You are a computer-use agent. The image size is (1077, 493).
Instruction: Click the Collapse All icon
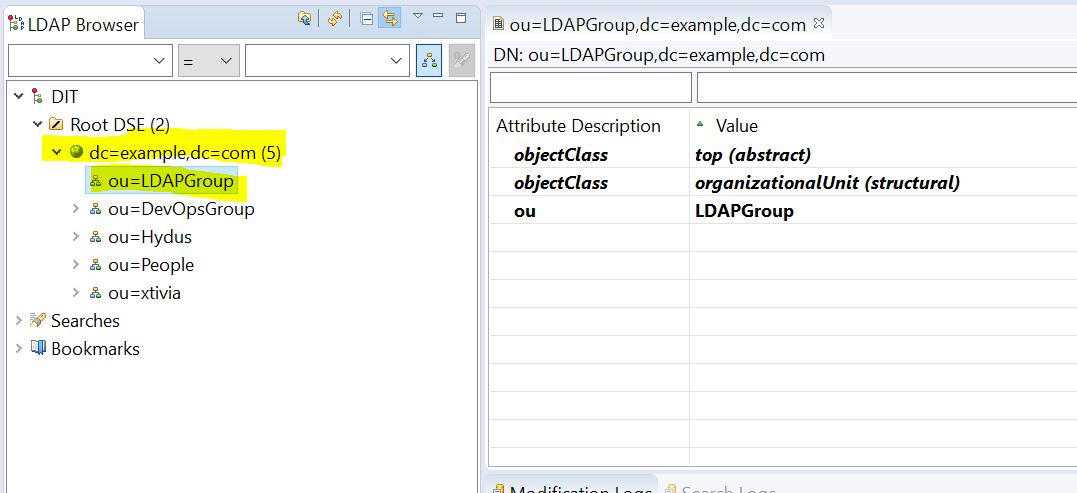(367, 19)
